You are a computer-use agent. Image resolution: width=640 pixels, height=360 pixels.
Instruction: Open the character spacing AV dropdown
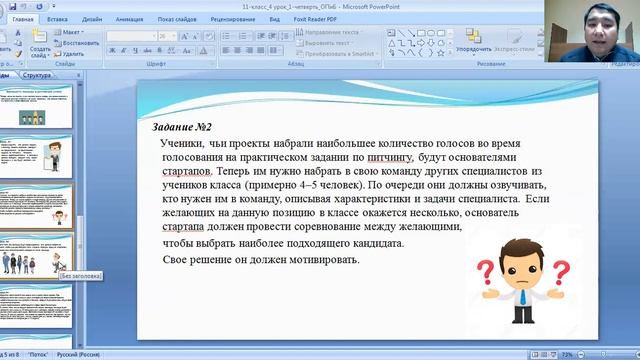(172, 51)
